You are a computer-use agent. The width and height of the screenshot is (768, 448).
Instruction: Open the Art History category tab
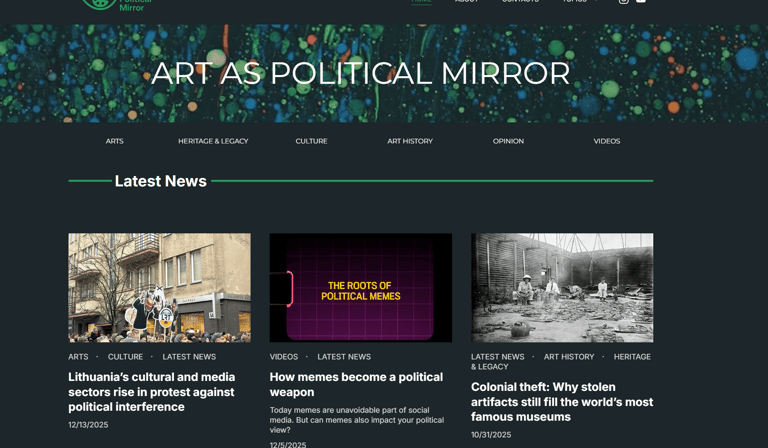(x=410, y=141)
